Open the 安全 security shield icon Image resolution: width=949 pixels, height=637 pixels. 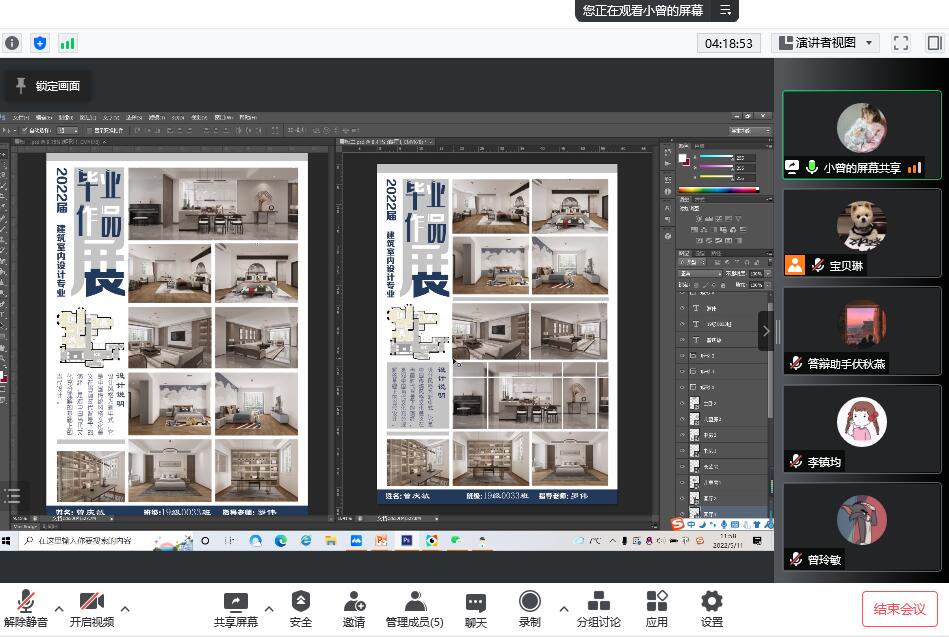coord(300,601)
